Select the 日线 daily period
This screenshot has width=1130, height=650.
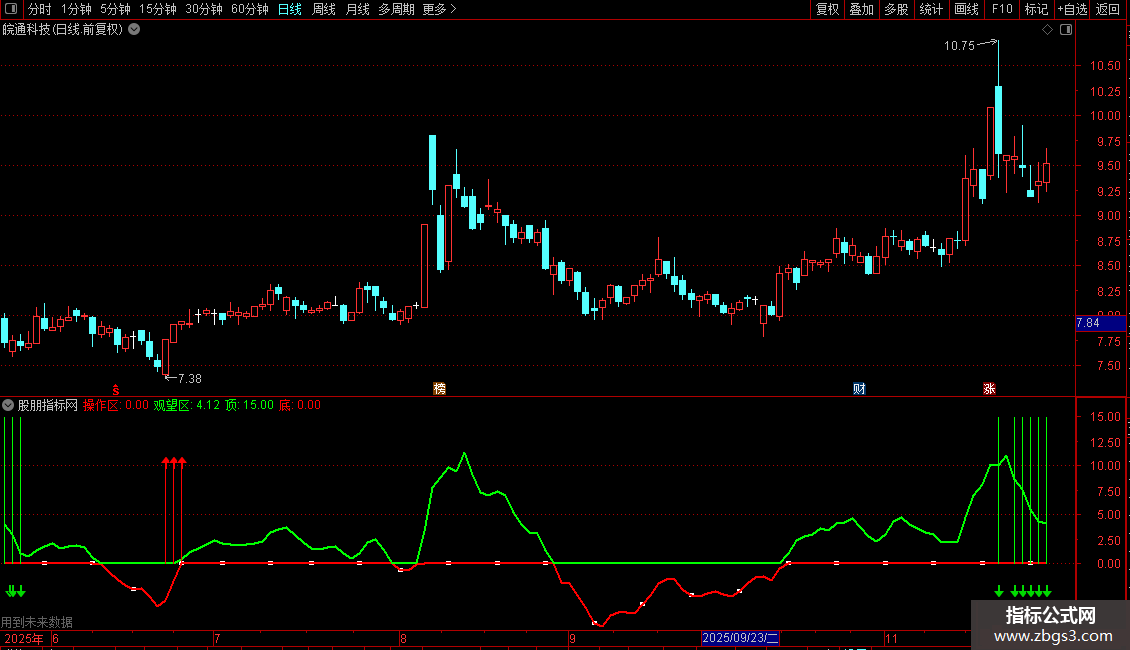click(x=290, y=9)
